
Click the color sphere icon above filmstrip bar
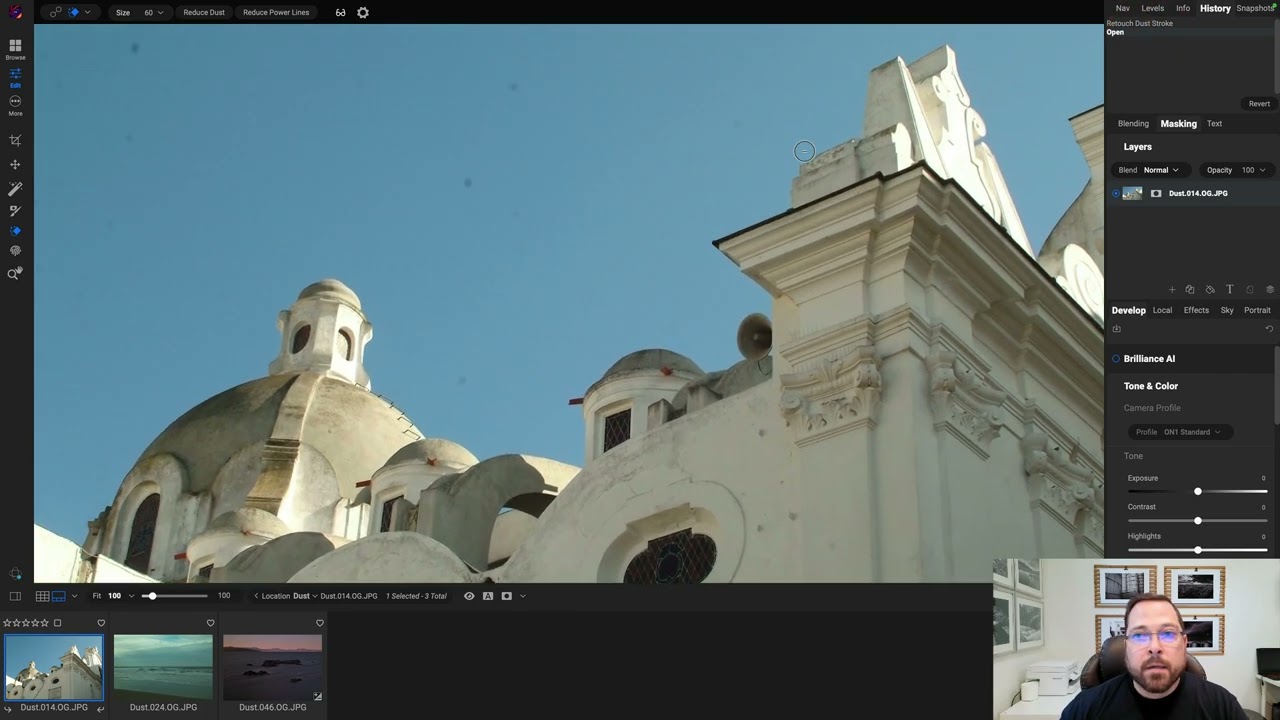15,574
